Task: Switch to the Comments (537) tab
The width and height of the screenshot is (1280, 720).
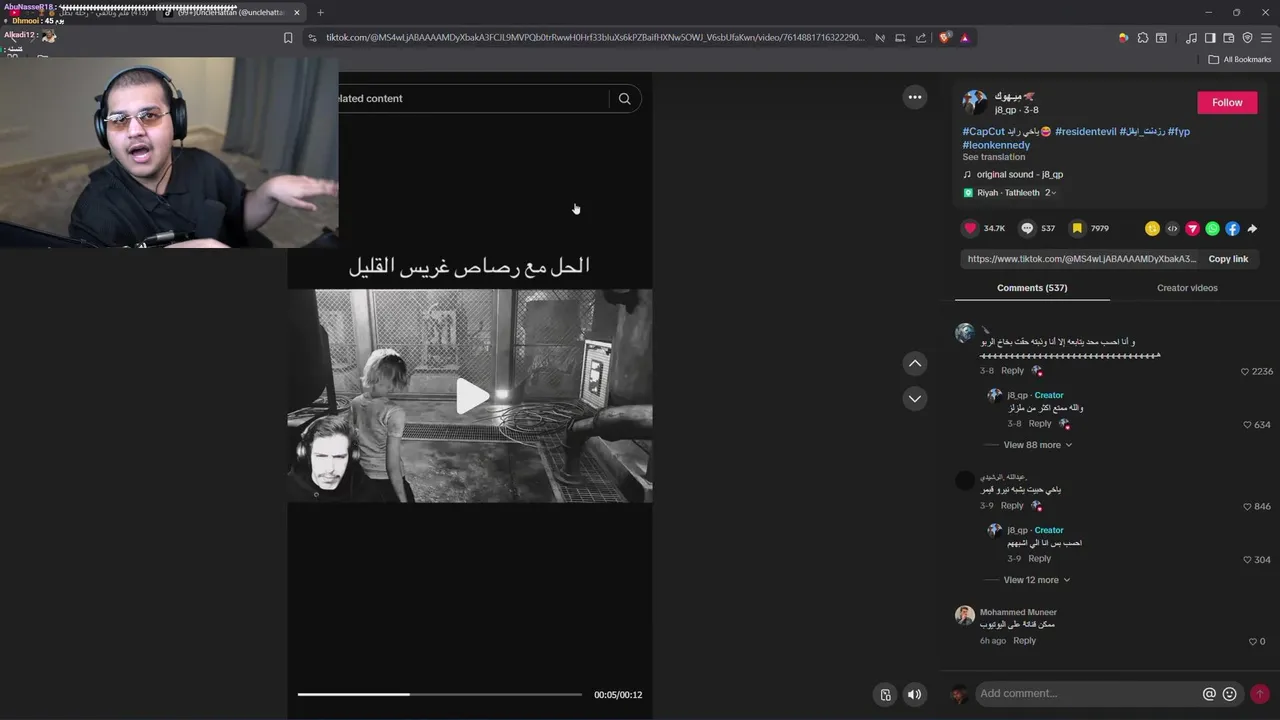Action: pos(1032,288)
